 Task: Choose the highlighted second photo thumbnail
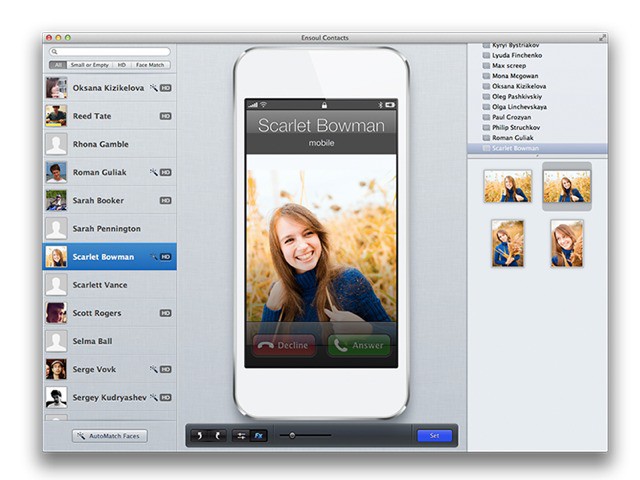tap(567, 187)
